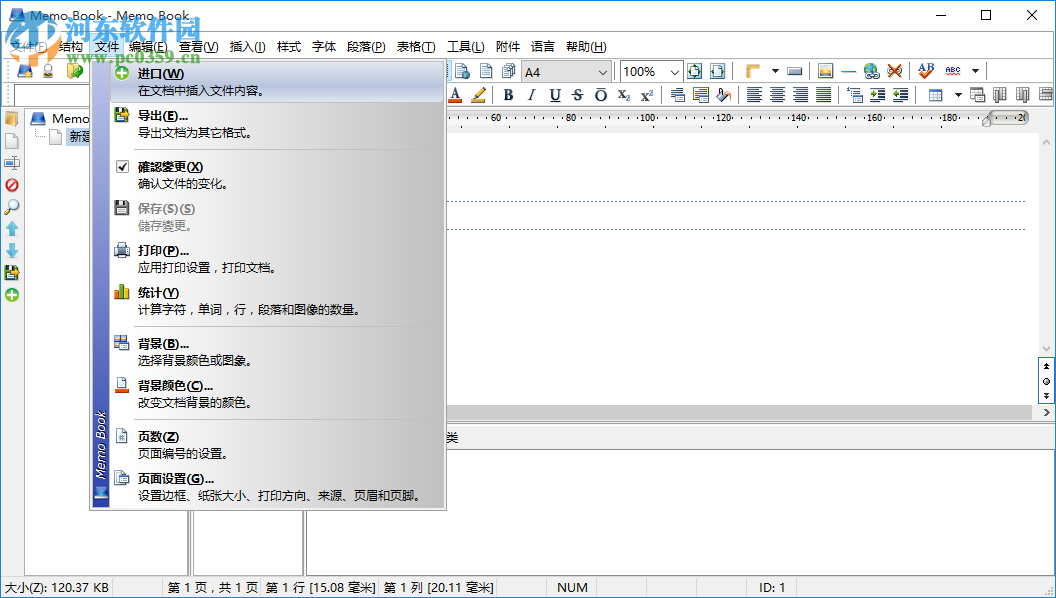Toggle superscript formatting
The image size is (1056, 598).
pyautogui.click(x=647, y=95)
